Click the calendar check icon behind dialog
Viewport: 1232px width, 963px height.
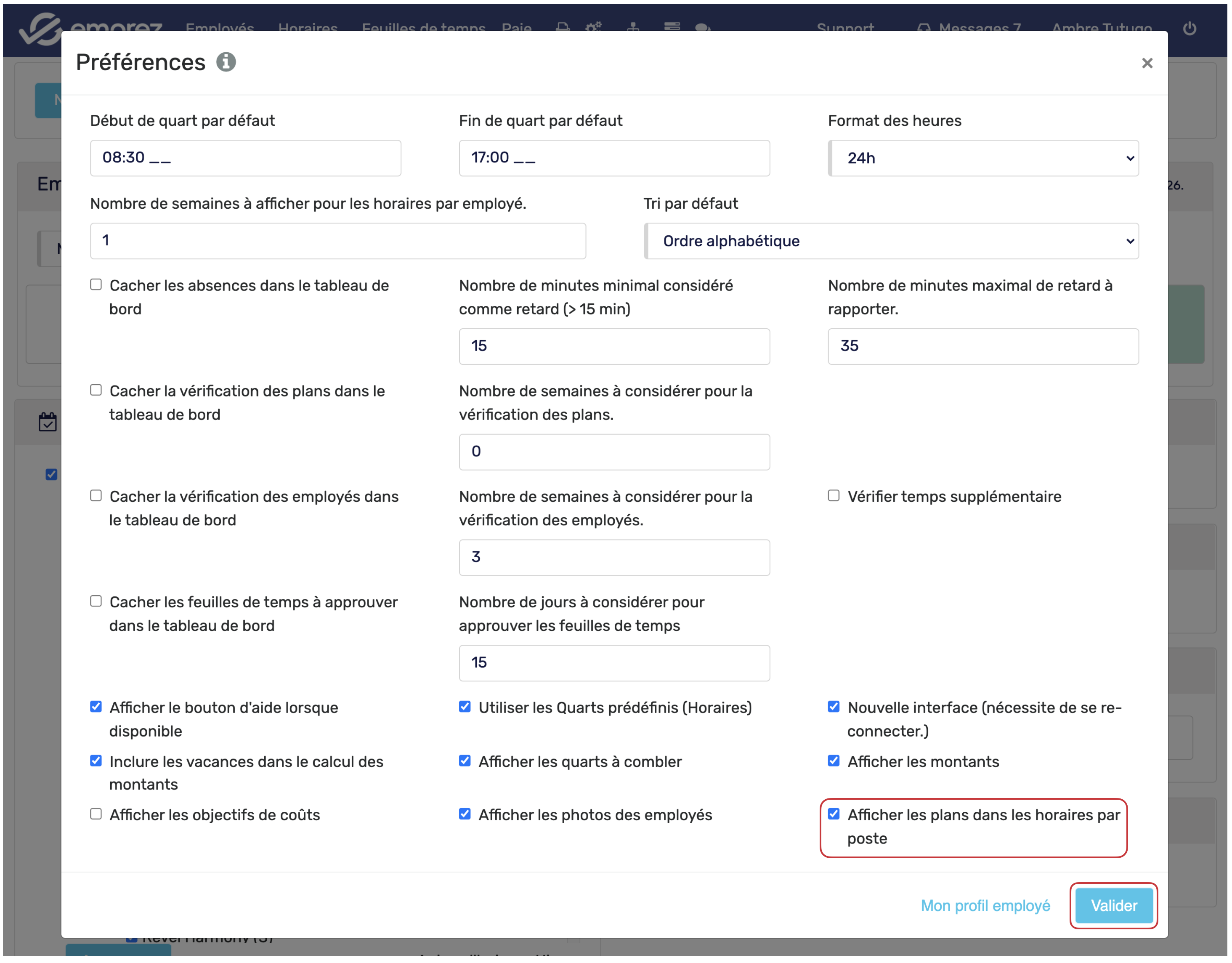click(x=48, y=422)
